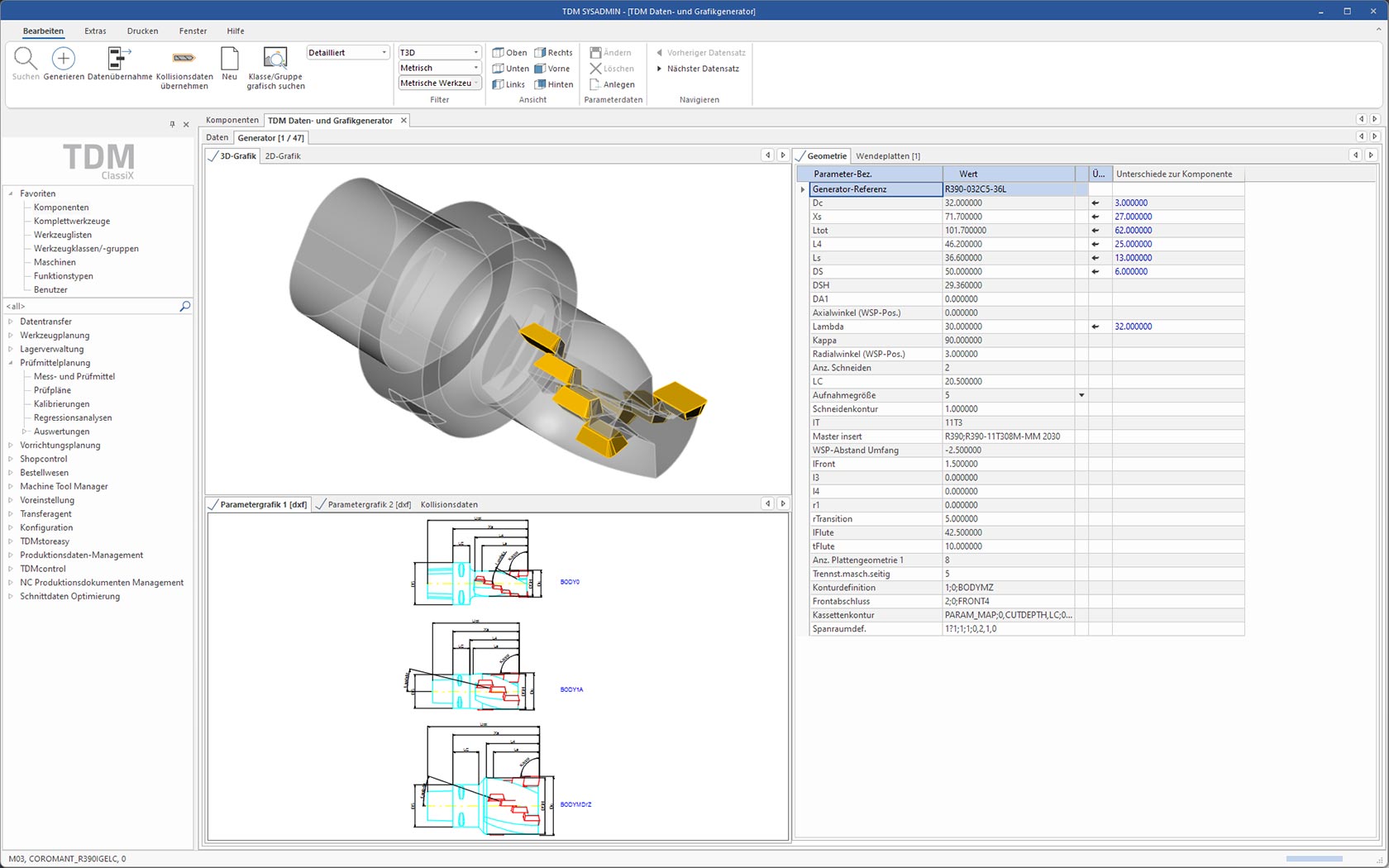Switch to Daten tab

(x=217, y=138)
